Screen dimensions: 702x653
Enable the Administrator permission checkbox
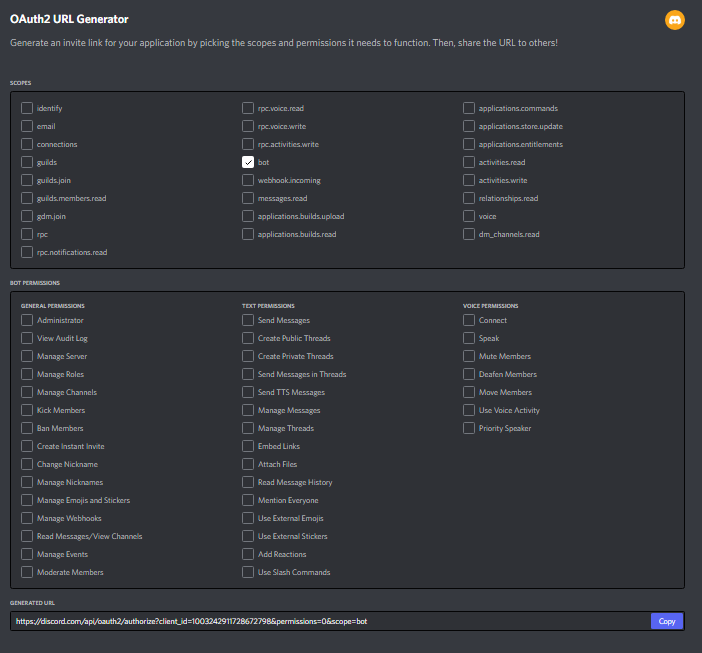click(27, 320)
